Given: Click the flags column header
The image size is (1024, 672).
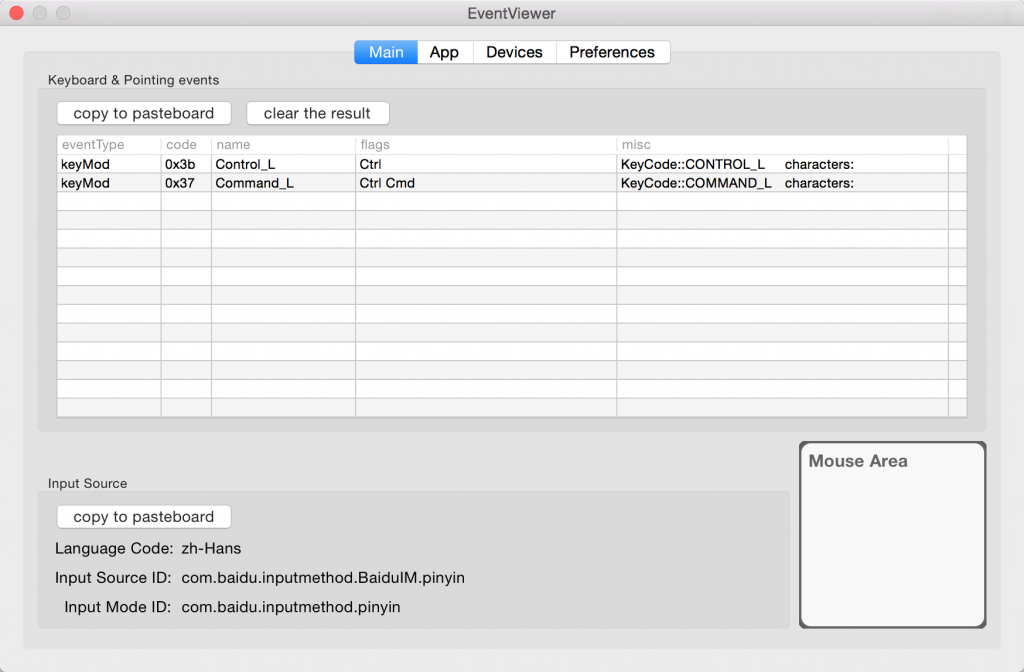Looking at the screenshot, I should pyautogui.click(x=485, y=145).
